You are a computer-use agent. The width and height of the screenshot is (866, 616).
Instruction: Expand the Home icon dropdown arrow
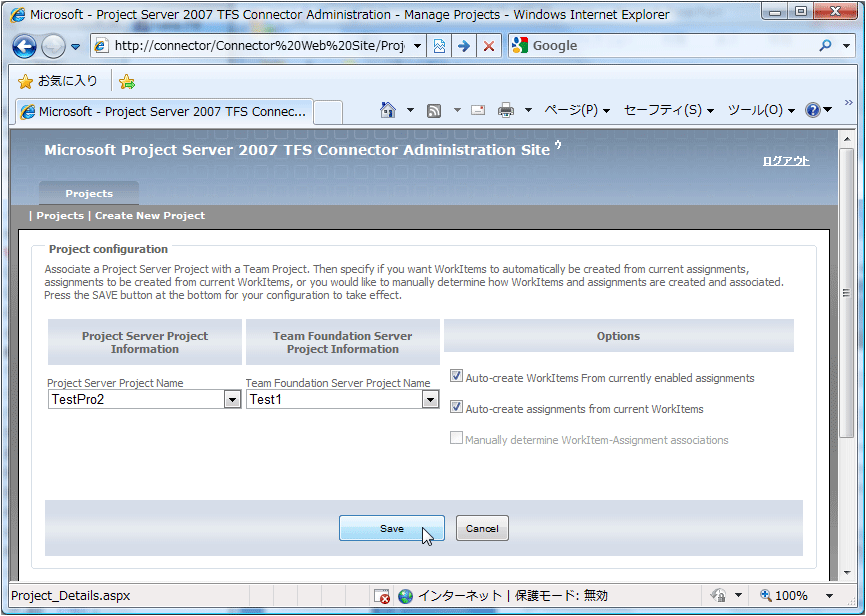click(410, 110)
